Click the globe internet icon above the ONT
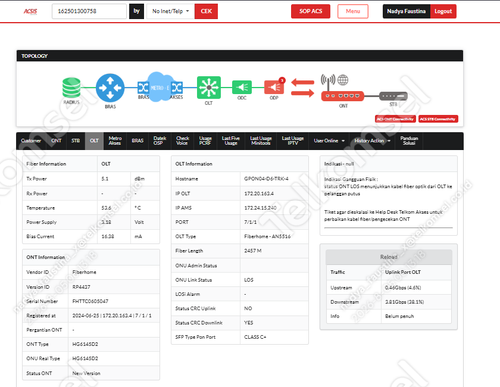The image size is (500, 387). pyautogui.click(x=343, y=80)
